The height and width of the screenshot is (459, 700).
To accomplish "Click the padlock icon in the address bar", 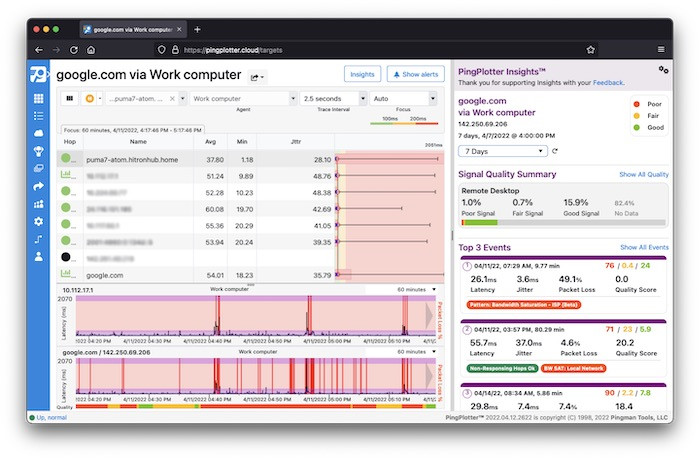I will (175, 50).
